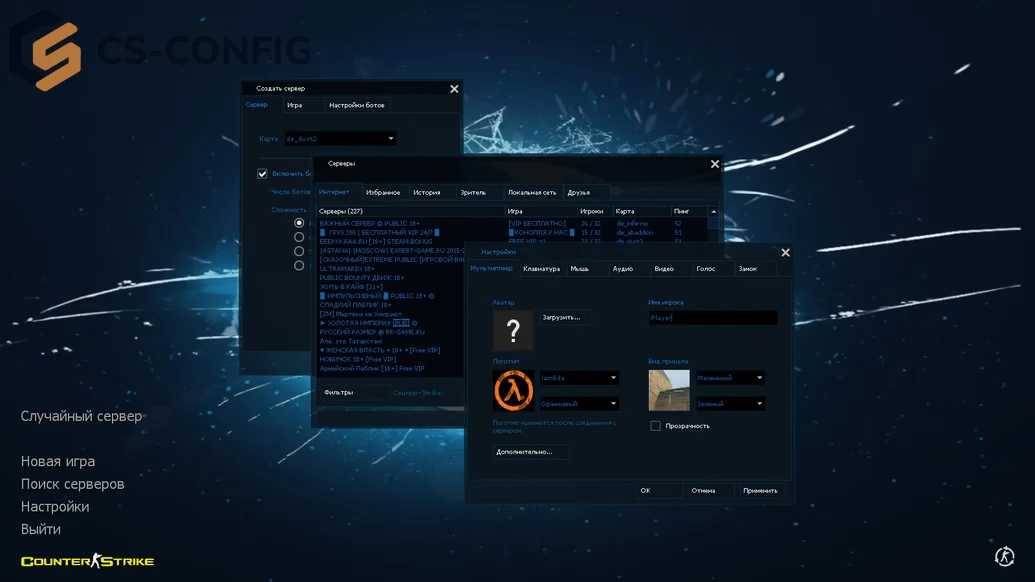
Task: Enable the Прозрачность checkbox
Action: click(656, 426)
